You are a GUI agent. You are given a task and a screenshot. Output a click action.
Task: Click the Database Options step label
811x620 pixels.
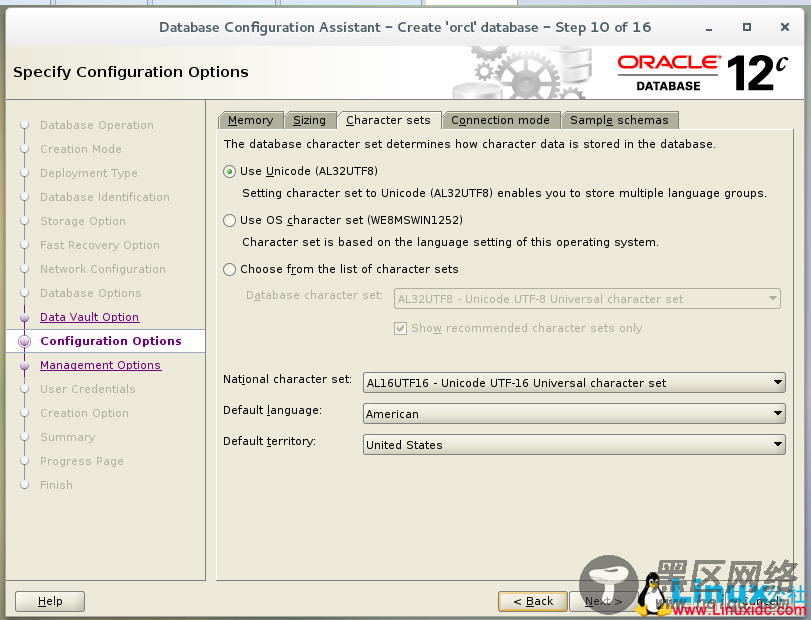[91, 293]
